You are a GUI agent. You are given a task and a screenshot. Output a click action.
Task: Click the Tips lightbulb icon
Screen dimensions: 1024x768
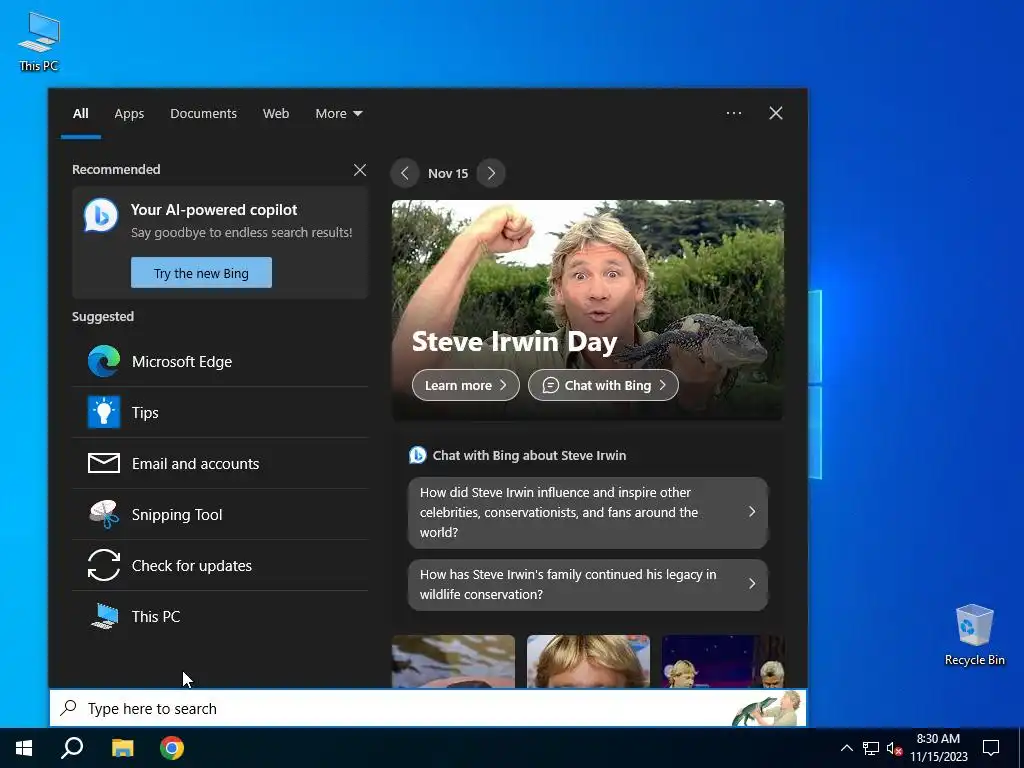point(104,412)
